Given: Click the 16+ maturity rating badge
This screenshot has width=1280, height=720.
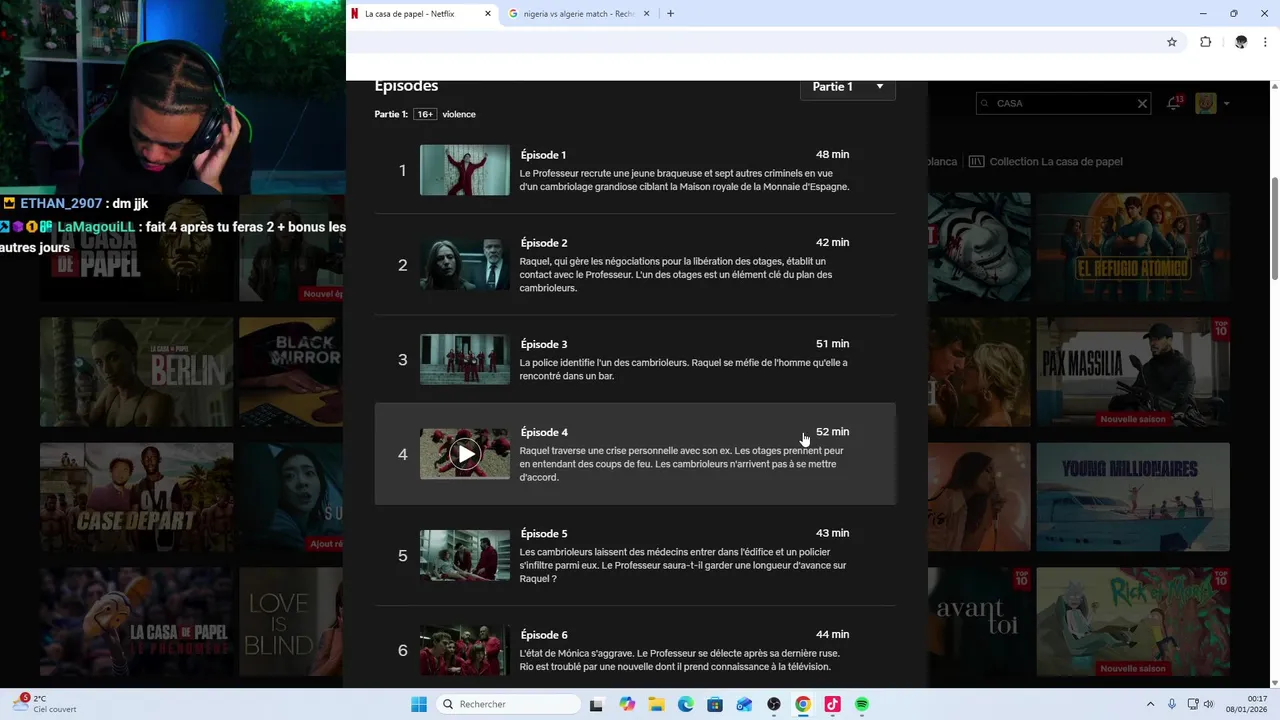Looking at the screenshot, I should [x=425, y=114].
